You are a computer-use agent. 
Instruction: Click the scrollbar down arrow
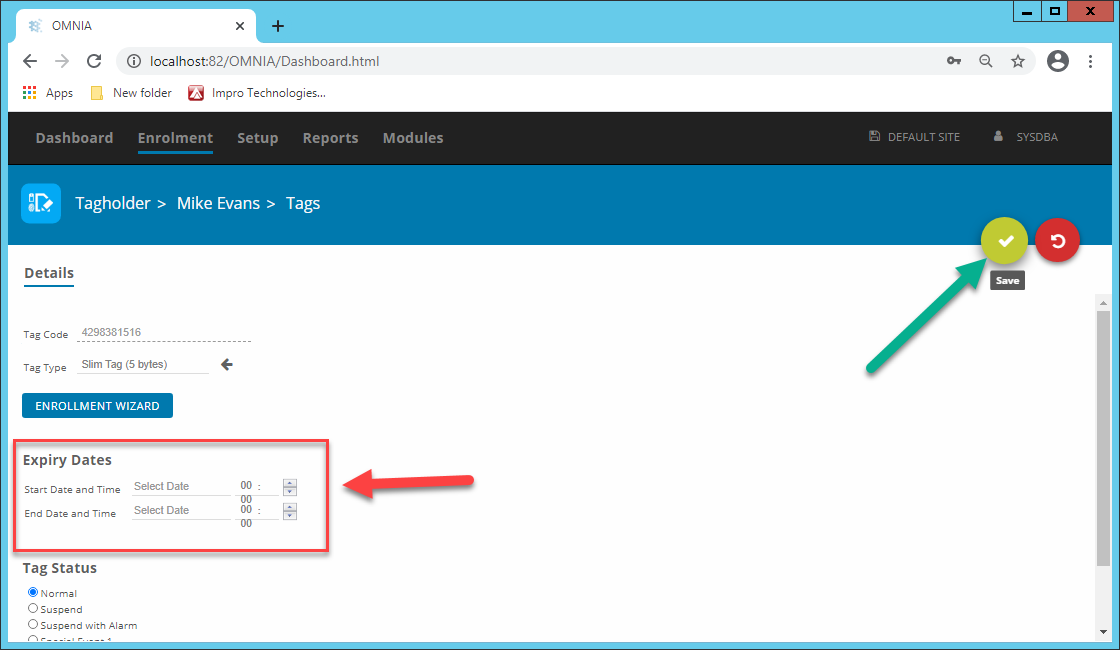coord(1104,631)
